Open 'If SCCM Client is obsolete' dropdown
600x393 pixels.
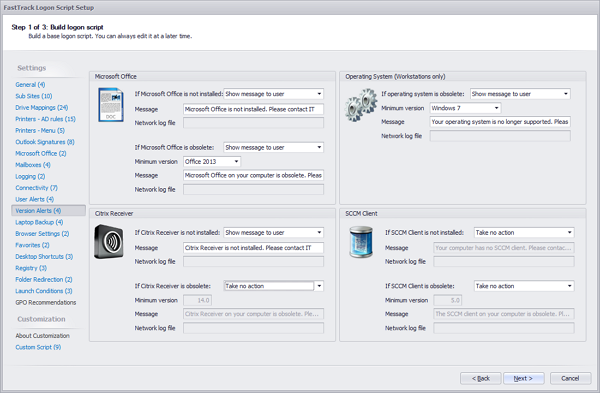click(524, 286)
